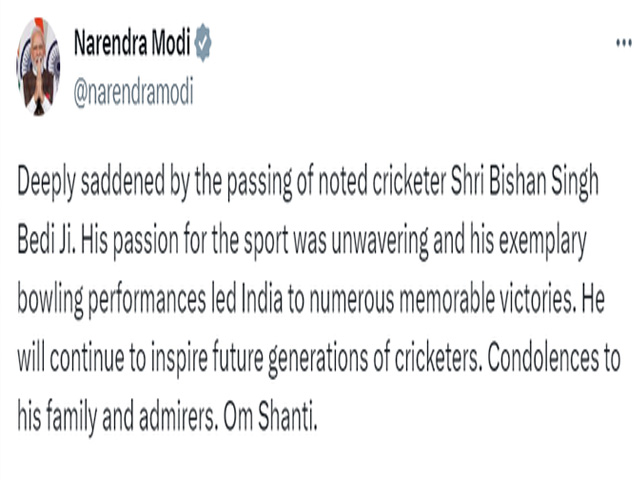
Task: Select the name 'Bishan Singh' in tweet
Action: tap(543, 182)
